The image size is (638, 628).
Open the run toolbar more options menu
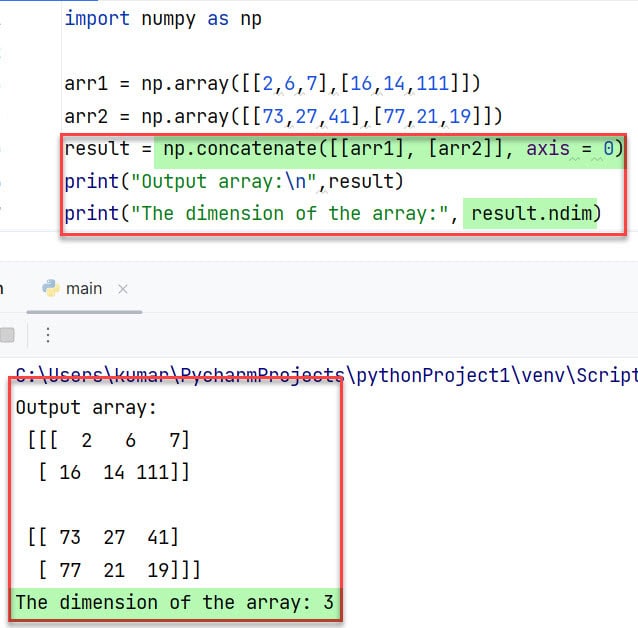click(x=48, y=335)
